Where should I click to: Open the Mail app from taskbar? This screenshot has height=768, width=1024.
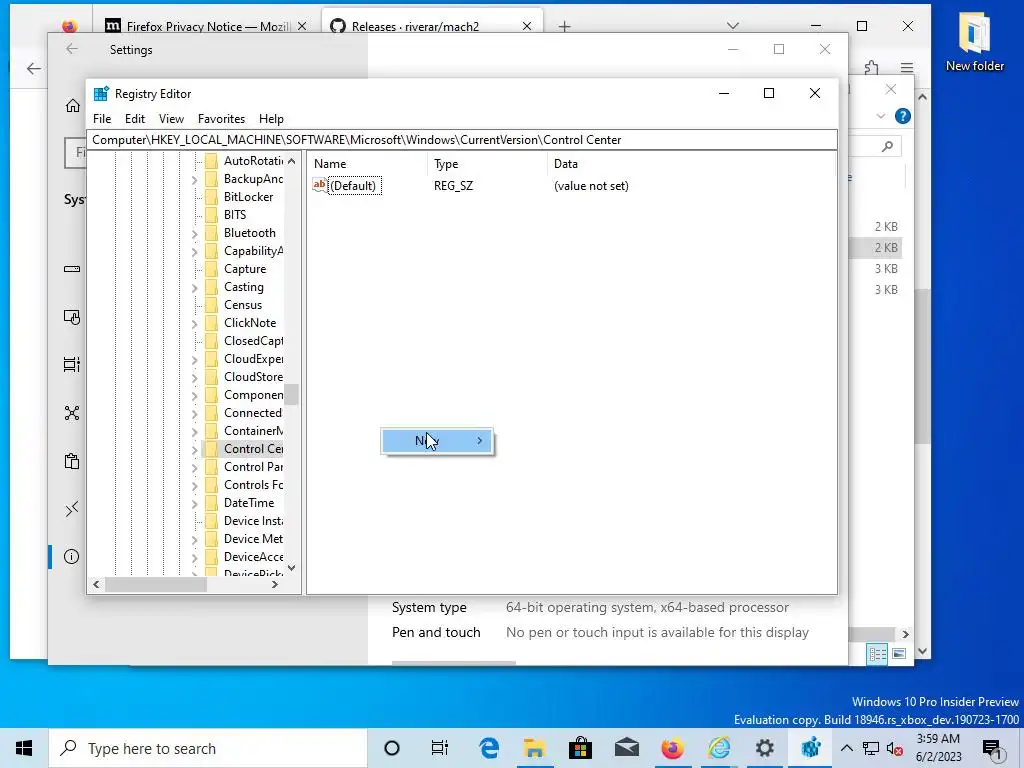[626, 748]
